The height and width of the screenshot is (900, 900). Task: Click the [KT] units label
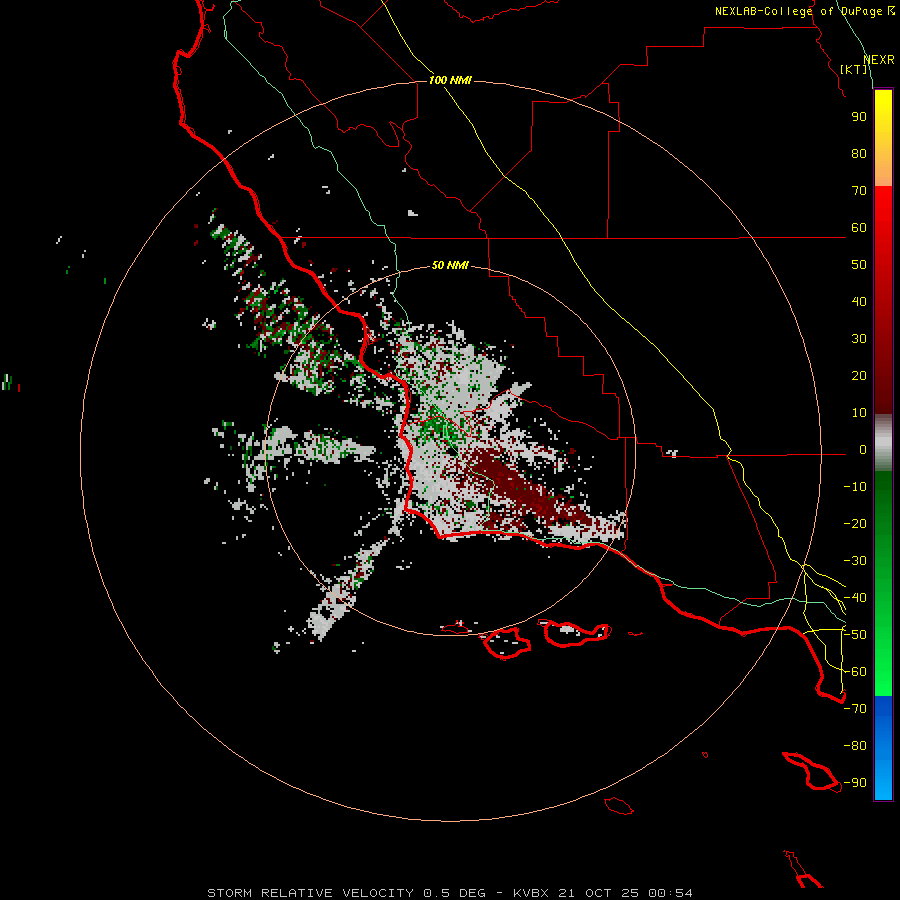[854, 69]
